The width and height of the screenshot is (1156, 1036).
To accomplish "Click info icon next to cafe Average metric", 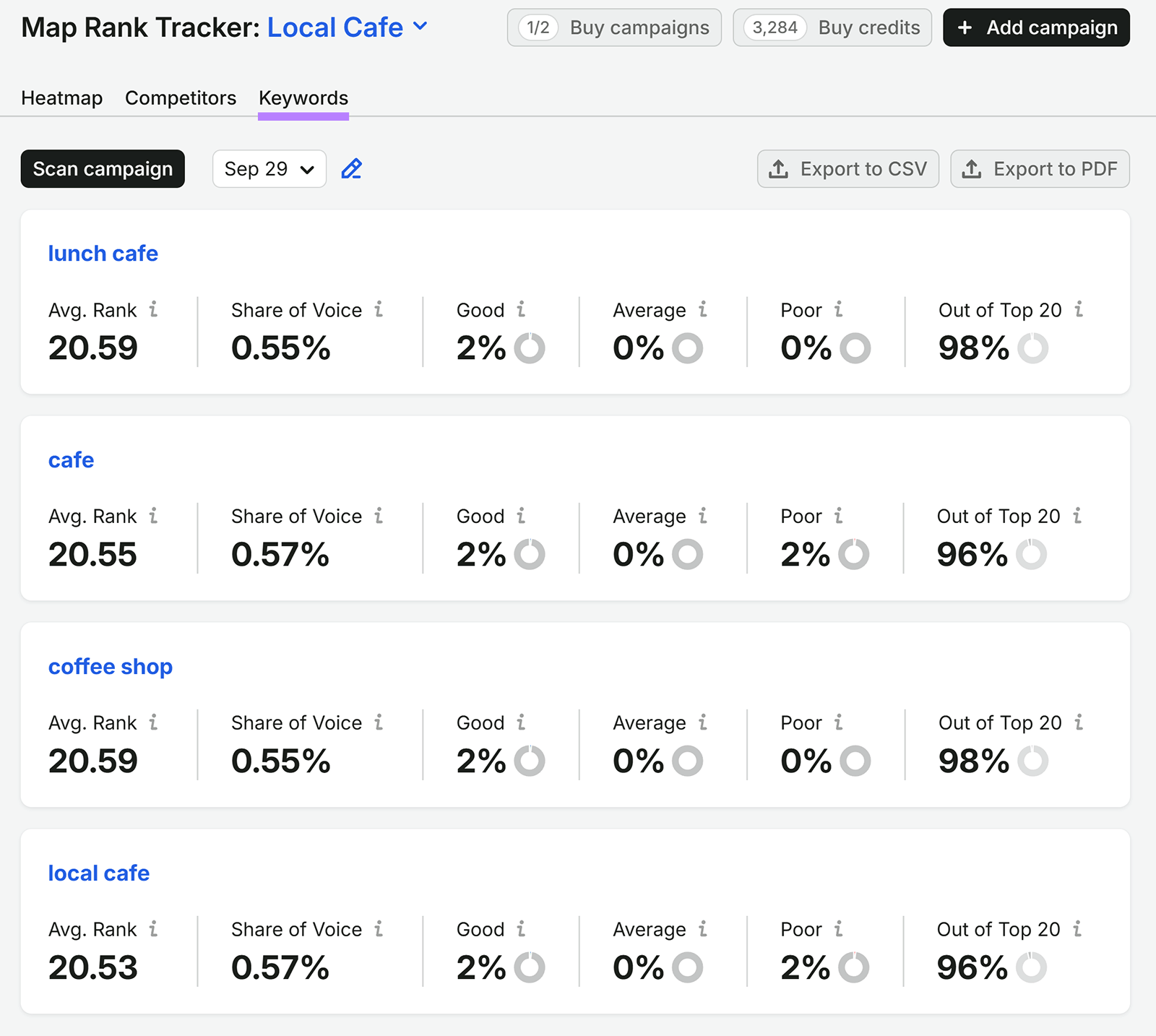I will click(x=703, y=516).
